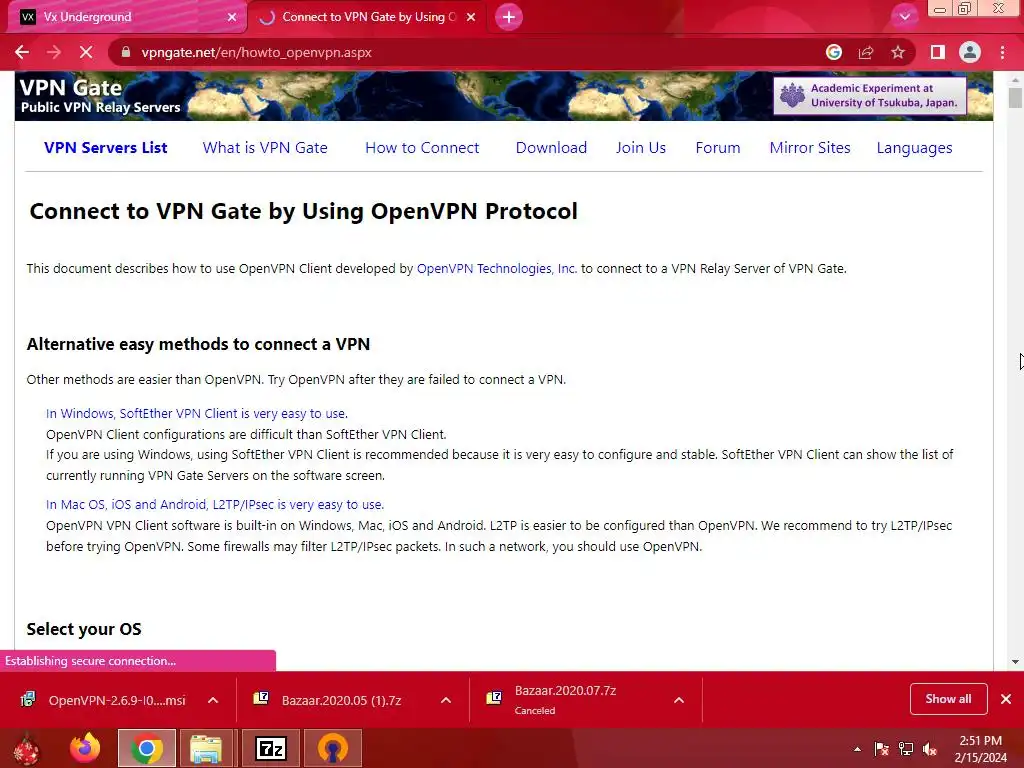Open OpenVPN GUI taskbar icon
1024x768 pixels.
coord(333,748)
